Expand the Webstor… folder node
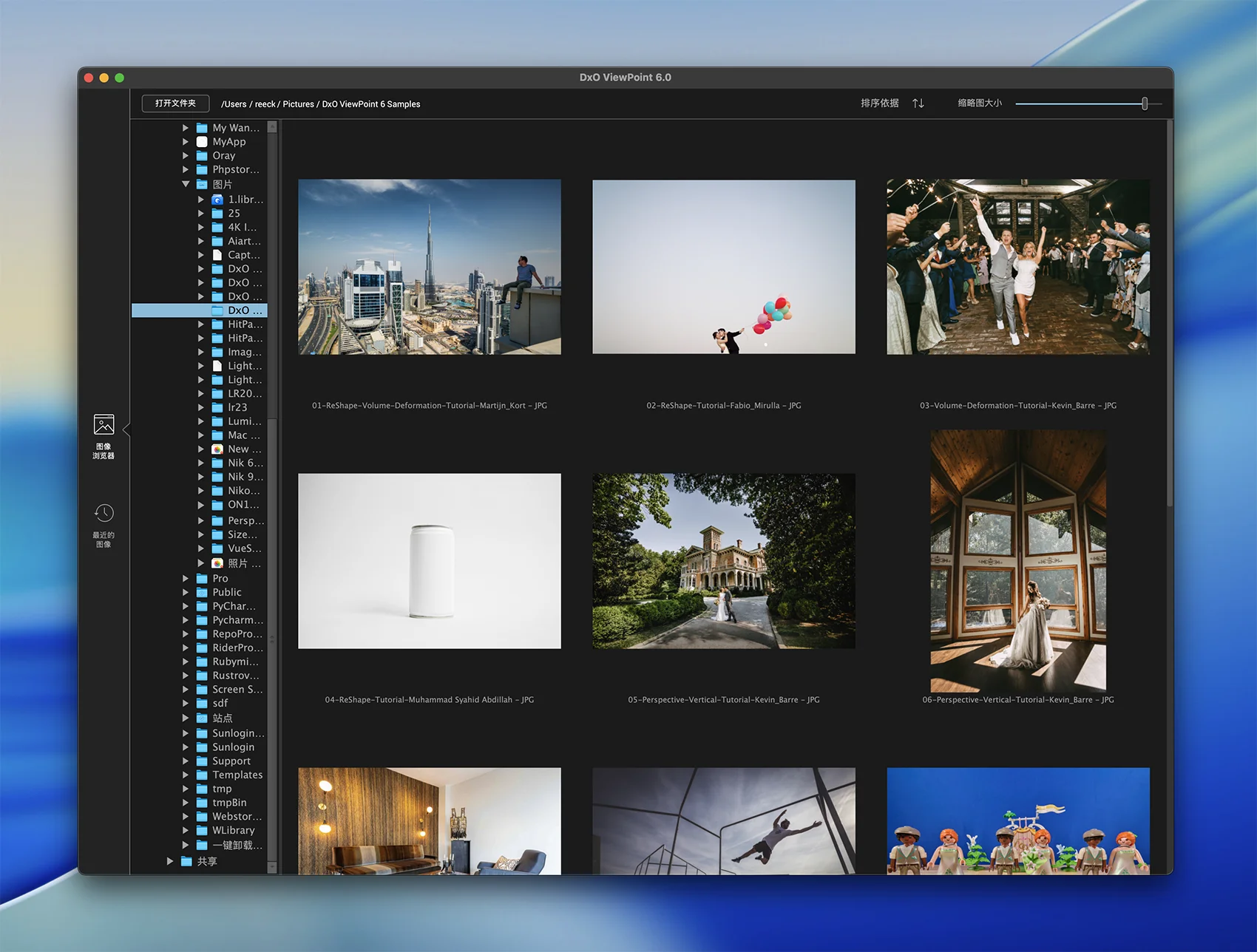This screenshot has width=1257, height=952. click(x=186, y=816)
